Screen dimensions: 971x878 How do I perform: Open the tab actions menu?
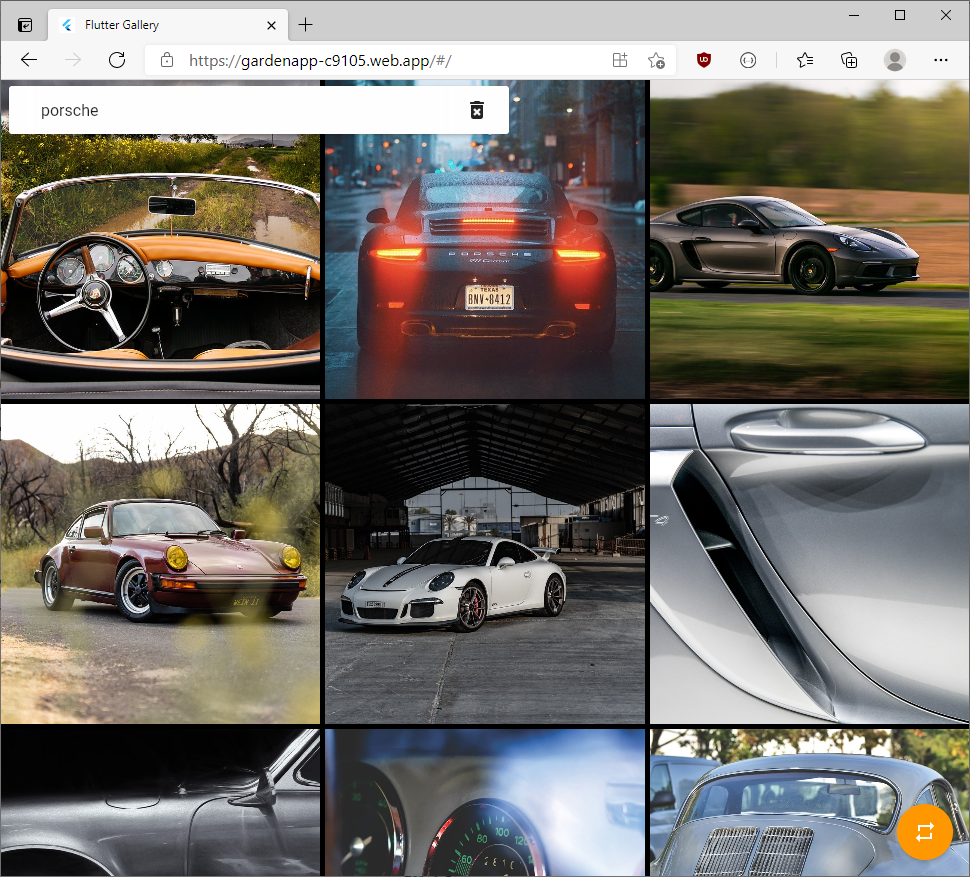pos(25,25)
